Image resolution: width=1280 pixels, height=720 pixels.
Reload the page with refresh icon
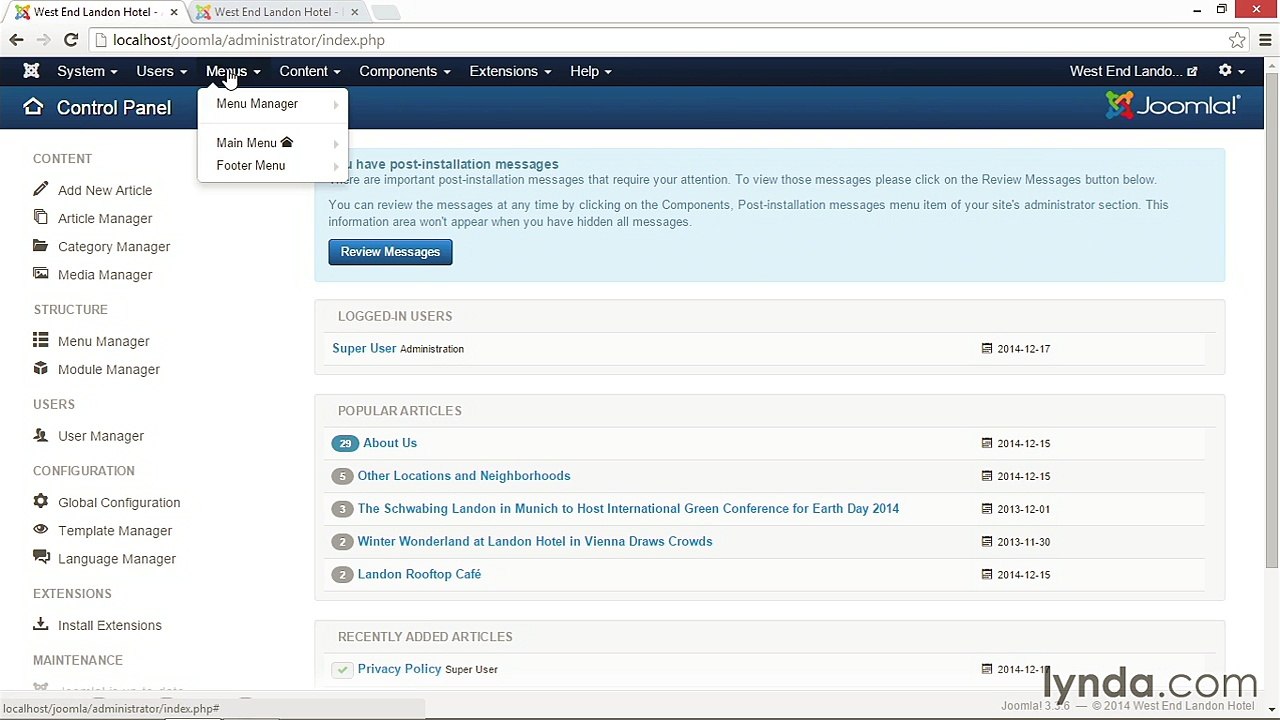click(x=71, y=40)
